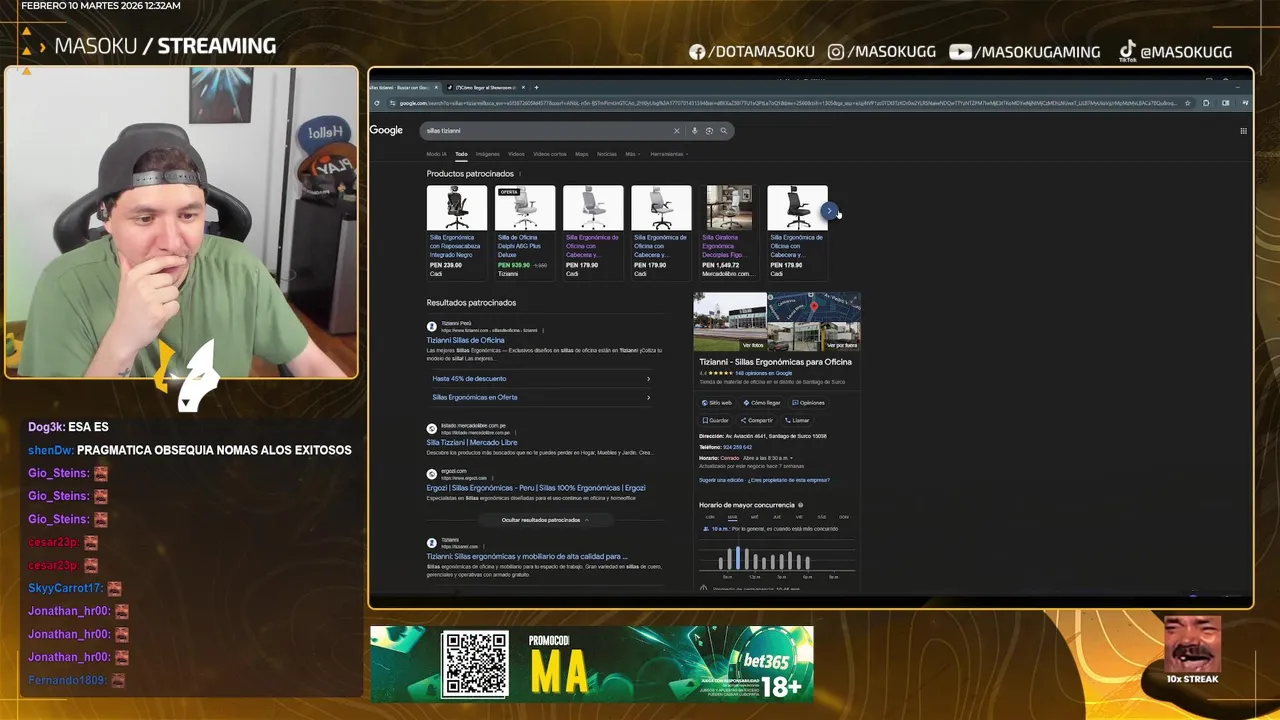The image size is (1280, 720).
Task: Click the Instagram icon in overlay header
Action: click(x=836, y=52)
